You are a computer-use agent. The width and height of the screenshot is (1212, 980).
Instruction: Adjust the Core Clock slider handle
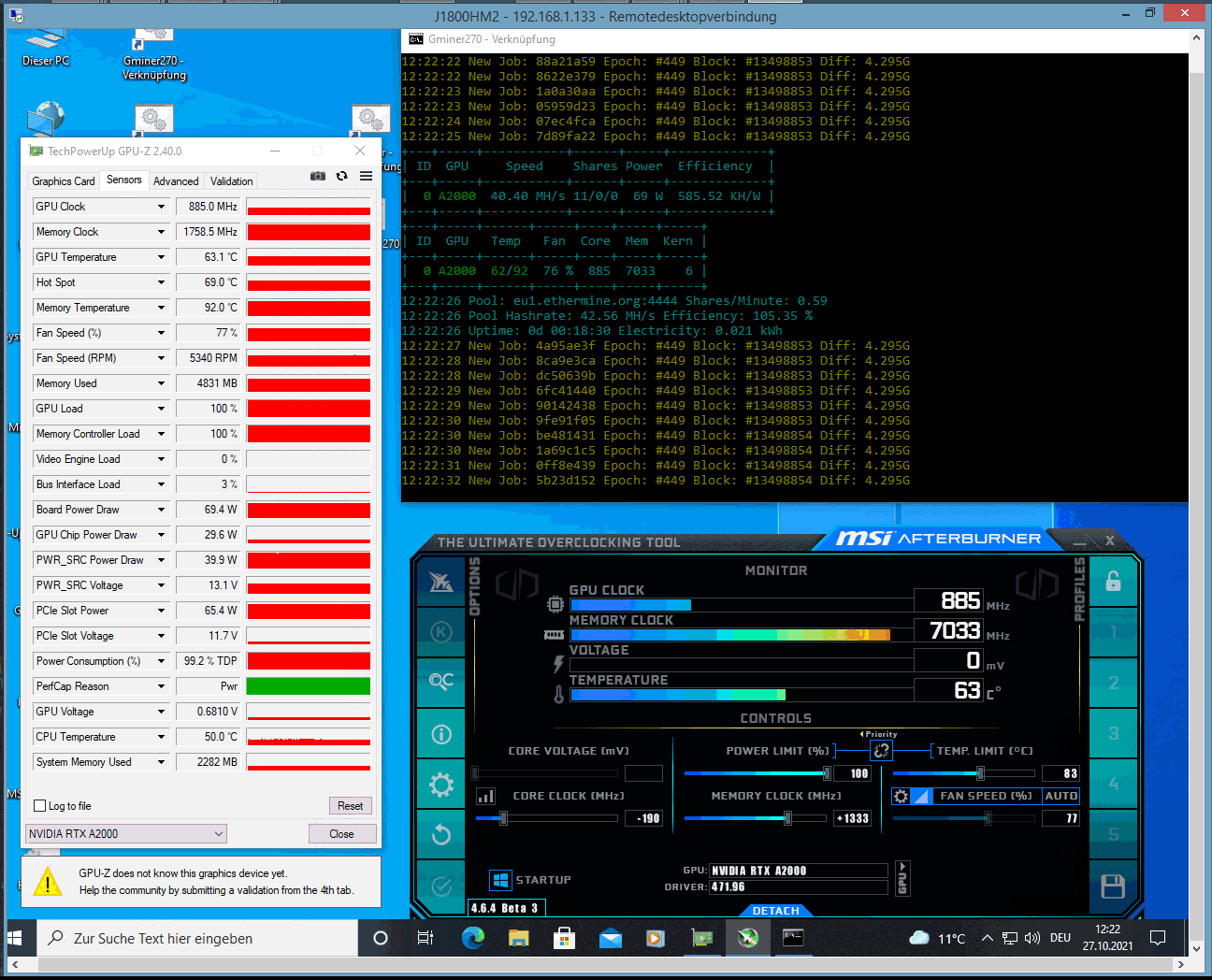(x=503, y=818)
